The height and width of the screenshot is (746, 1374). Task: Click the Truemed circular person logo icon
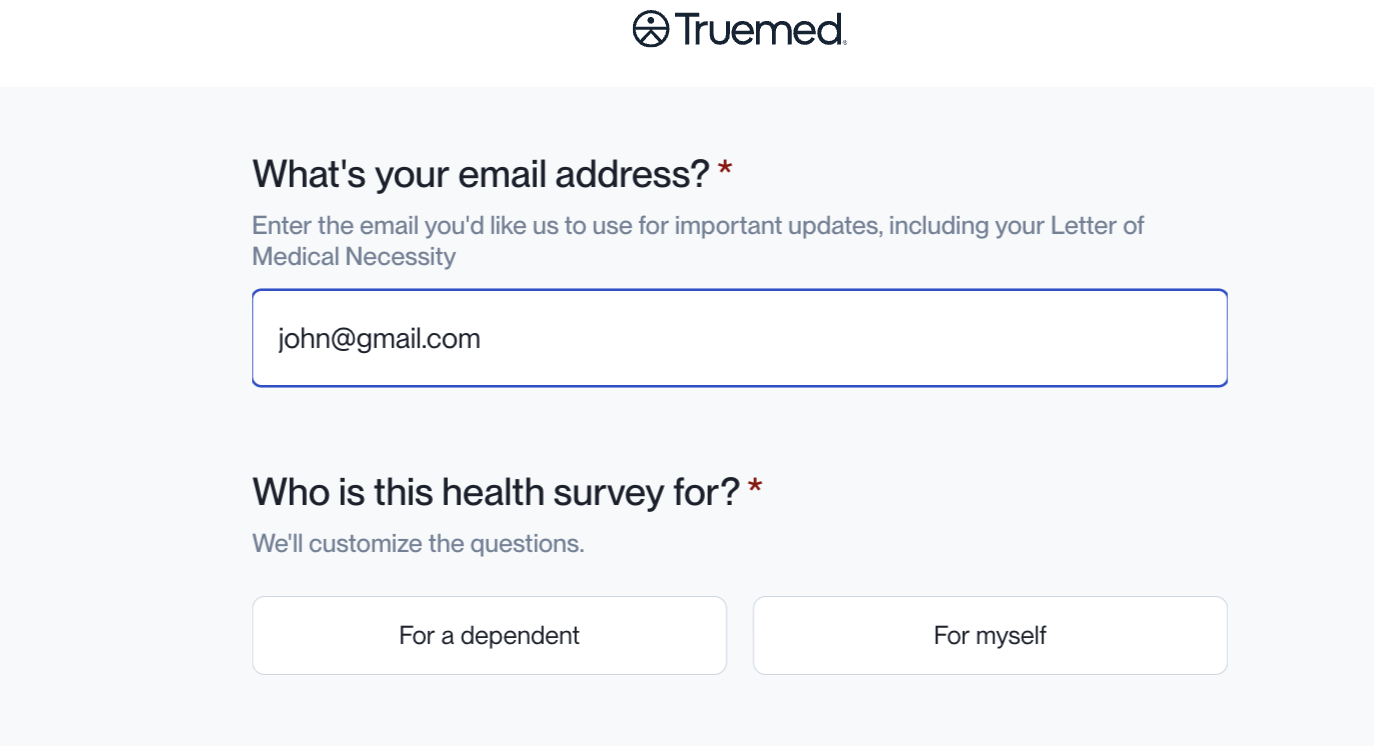650,29
